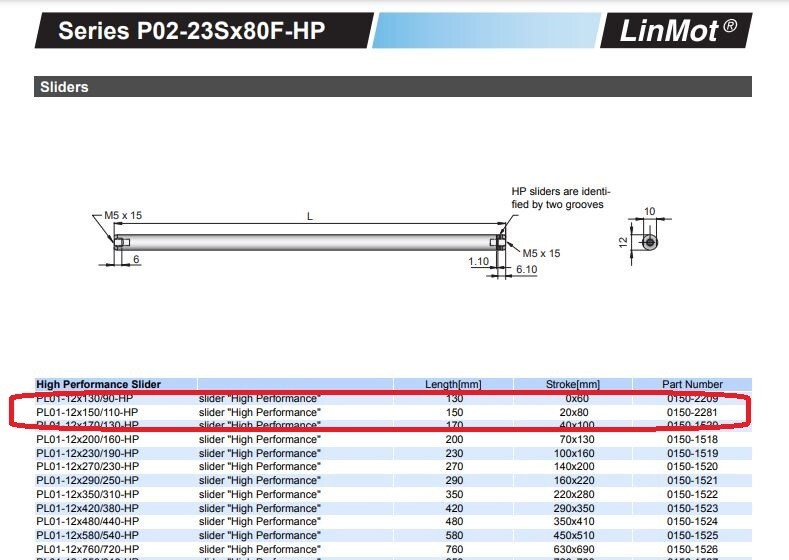
Task: Click stroke value '350x410'
Action: (574, 522)
